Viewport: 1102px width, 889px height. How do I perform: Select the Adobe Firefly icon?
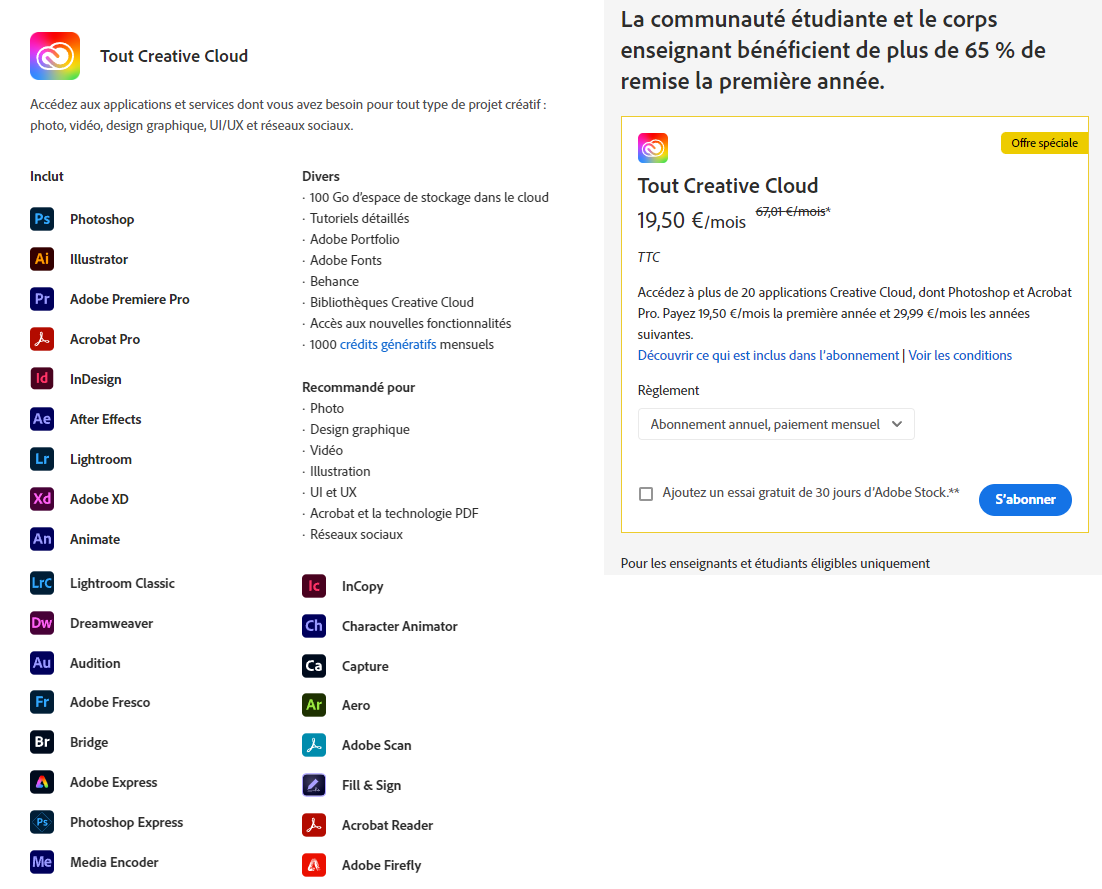click(x=314, y=865)
